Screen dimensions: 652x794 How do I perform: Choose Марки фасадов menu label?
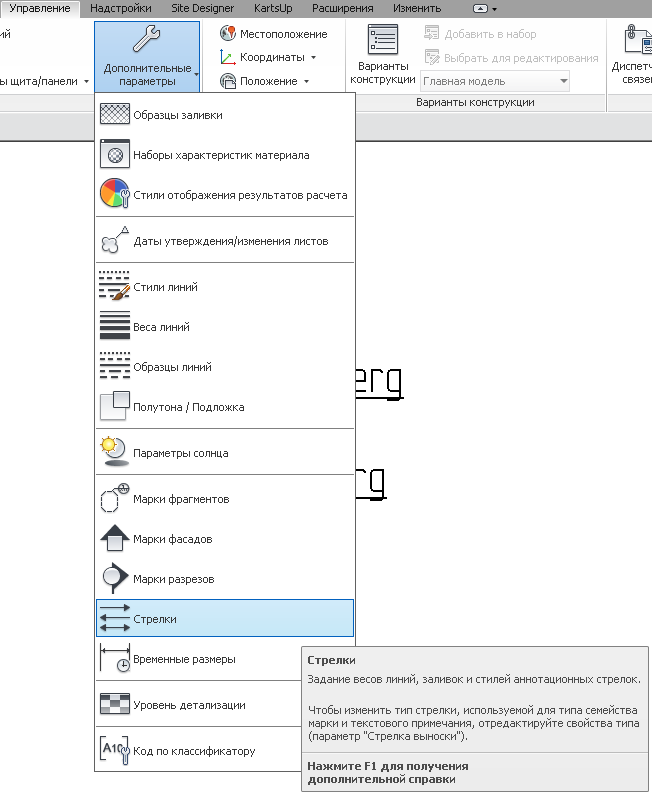[173, 539]
